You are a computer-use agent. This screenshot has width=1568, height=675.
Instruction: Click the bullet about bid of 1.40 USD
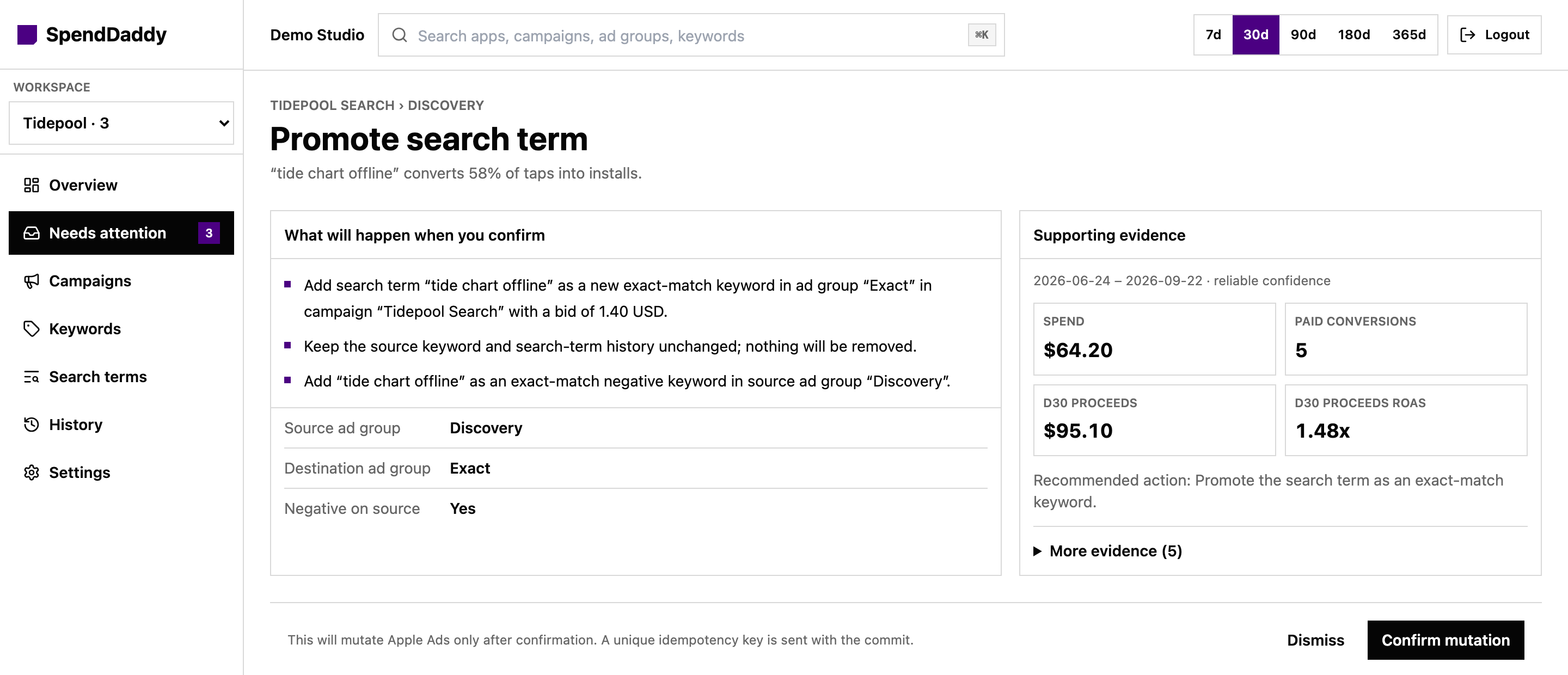[618, 298]
